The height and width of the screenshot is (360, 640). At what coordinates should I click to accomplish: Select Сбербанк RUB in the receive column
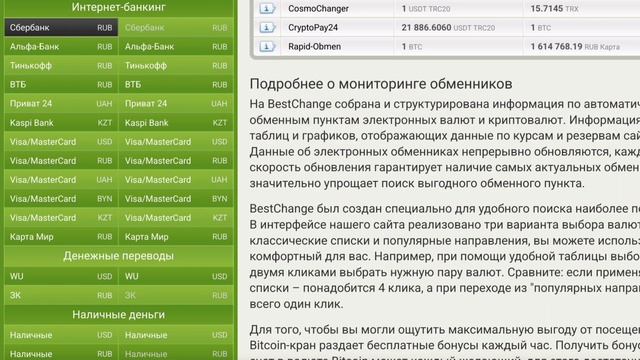click(x=176, y=27)
